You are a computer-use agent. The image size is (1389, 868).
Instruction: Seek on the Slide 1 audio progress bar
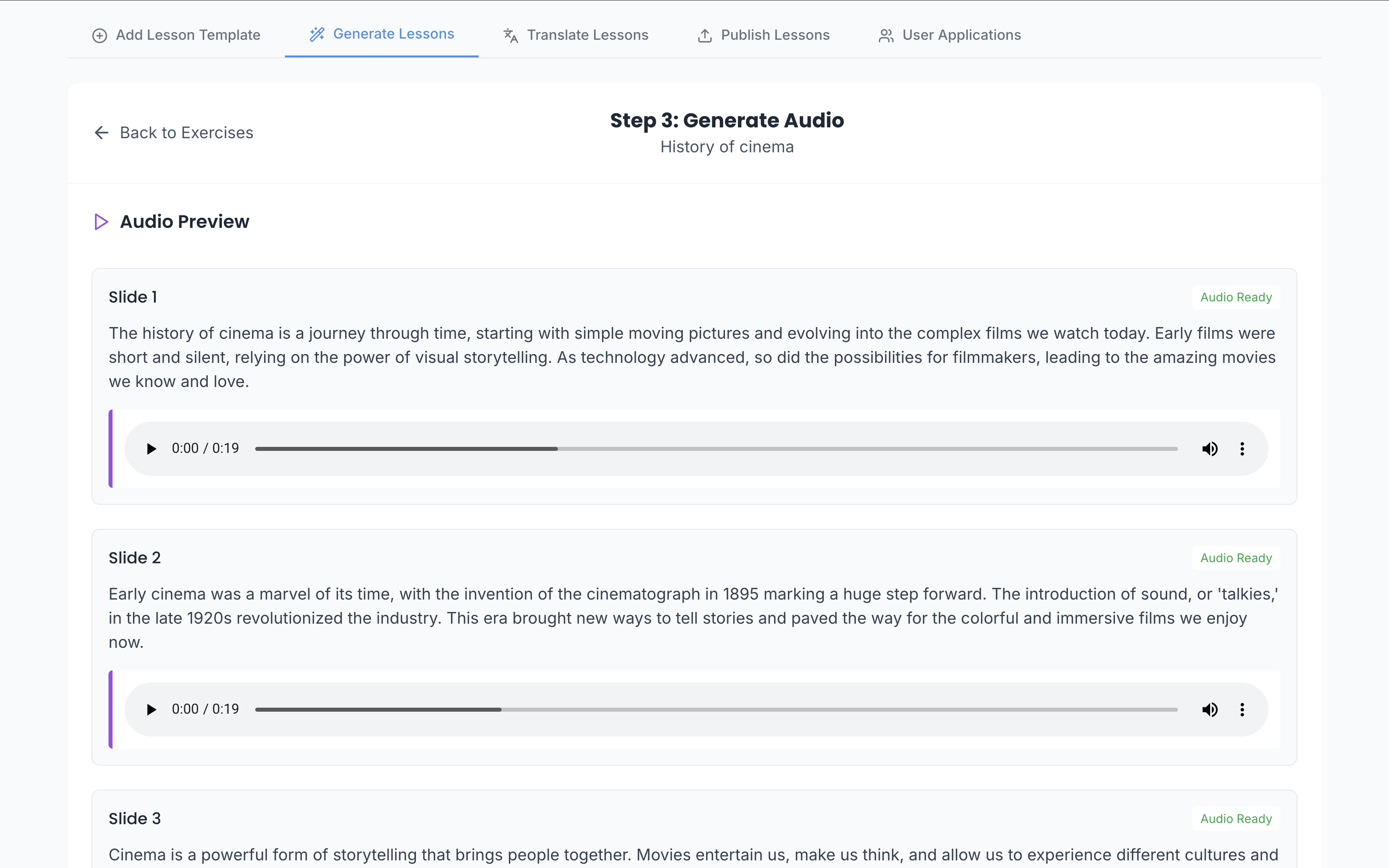coord(716,448)
